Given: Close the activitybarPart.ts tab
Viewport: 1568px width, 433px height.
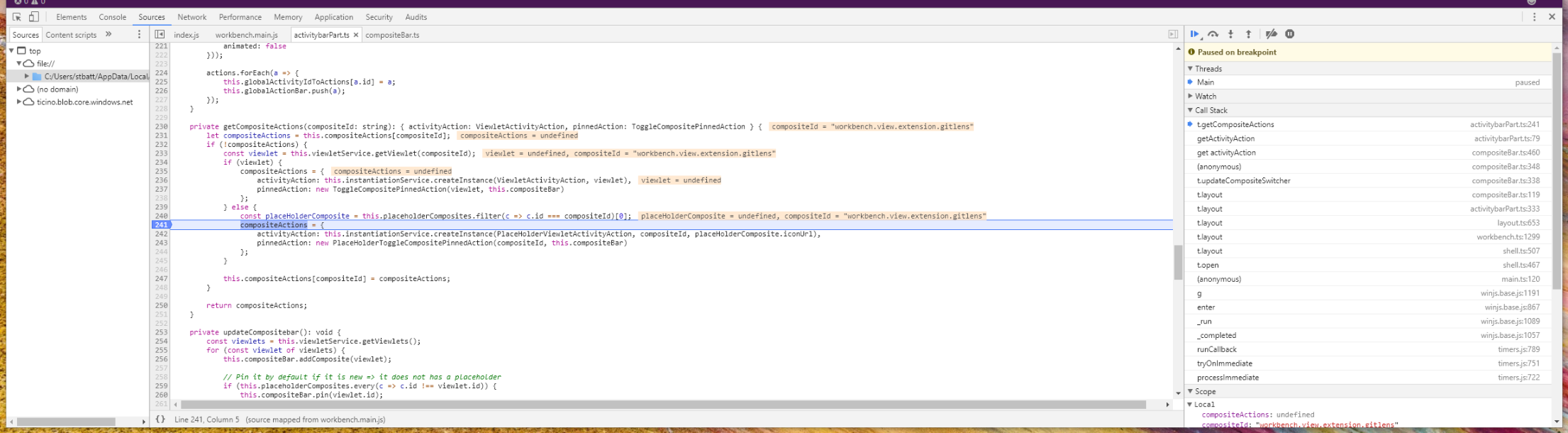Looking at the screenshot, I should 356,35.
